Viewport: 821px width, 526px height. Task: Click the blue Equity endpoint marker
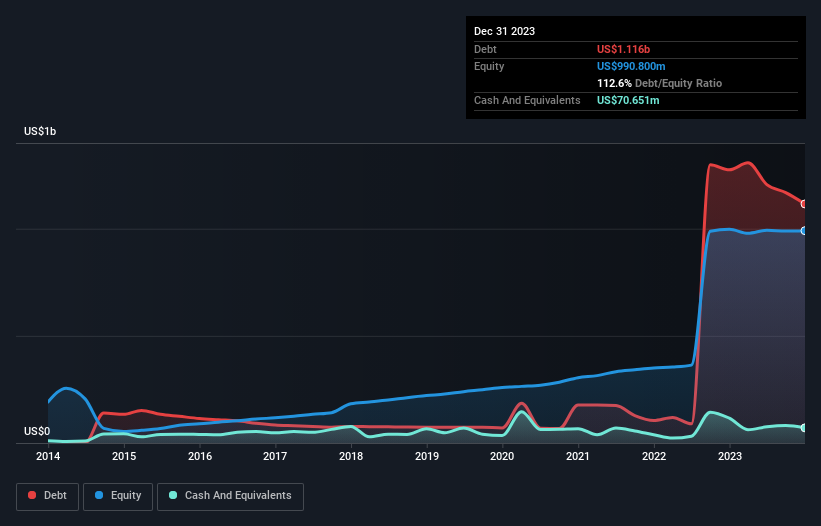click(x=805, y=231)
